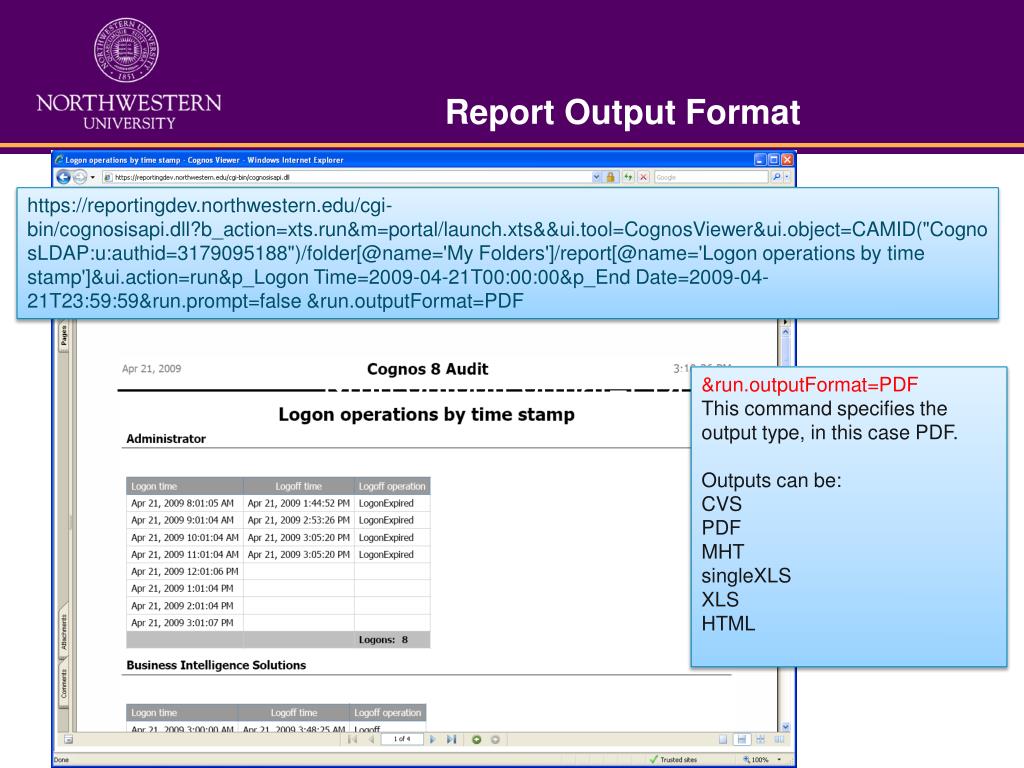Select continuous page layout icon

coord(741,739)
